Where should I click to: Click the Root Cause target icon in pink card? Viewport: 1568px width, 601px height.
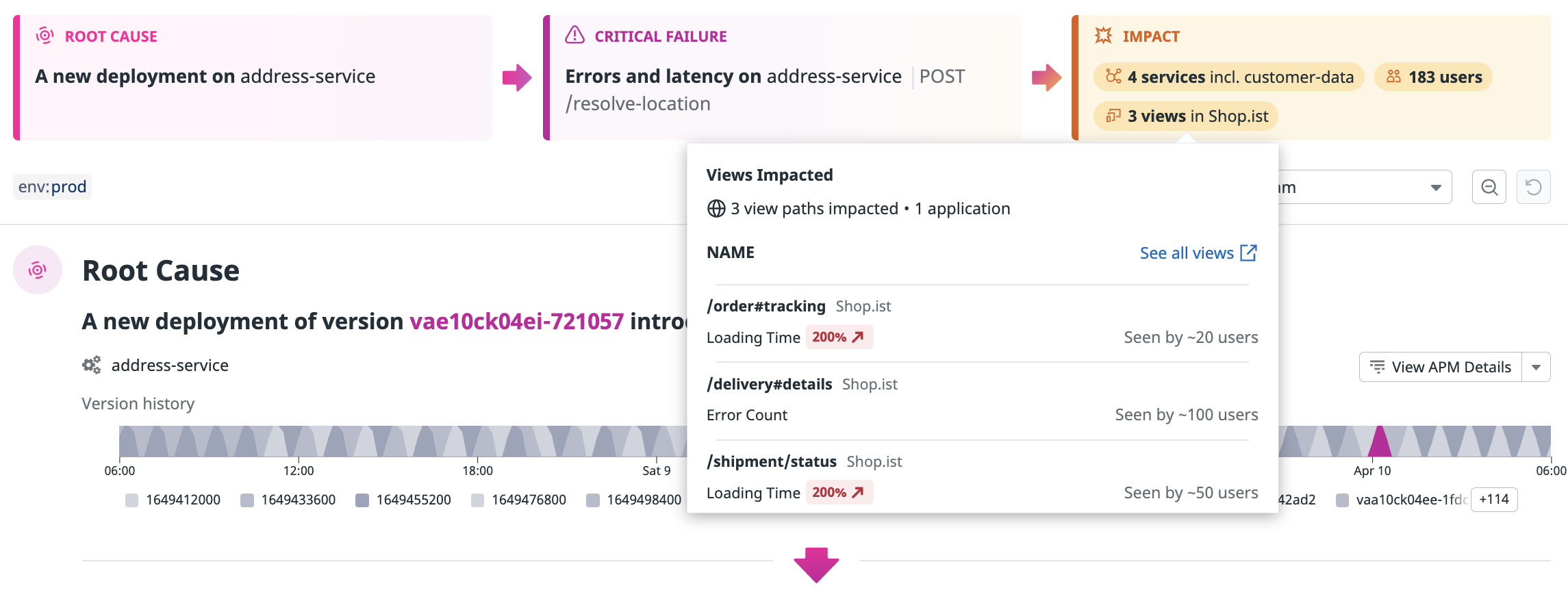[45, 36]
